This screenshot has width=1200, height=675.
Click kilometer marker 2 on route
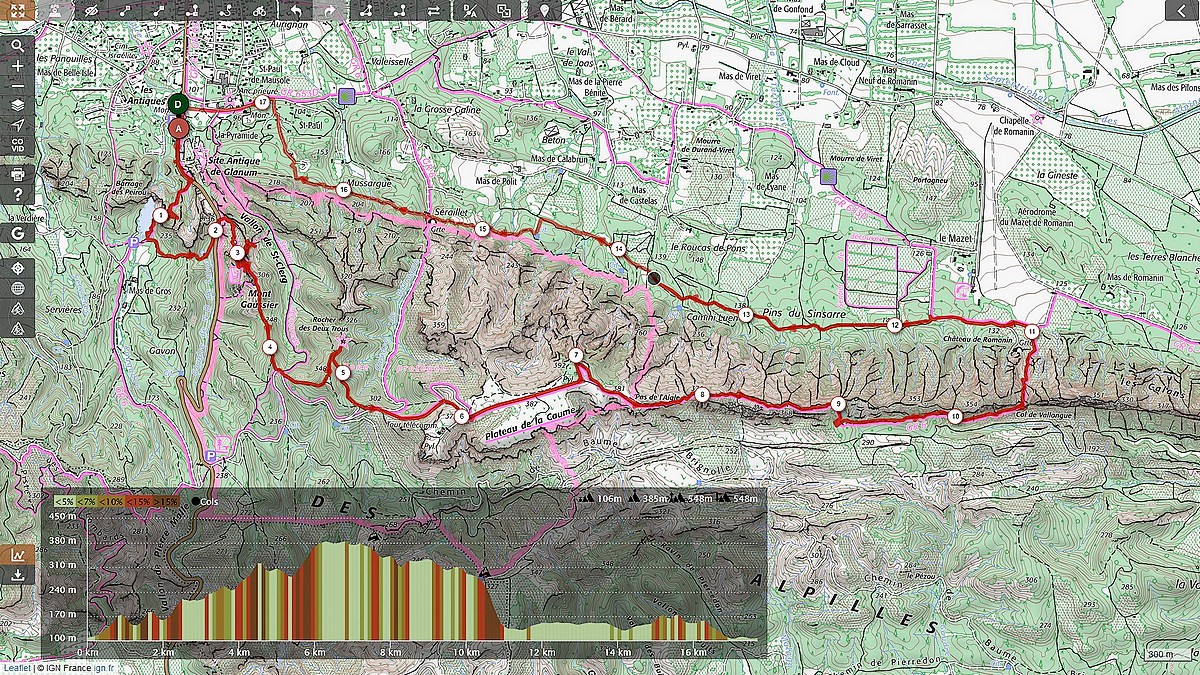215,230
